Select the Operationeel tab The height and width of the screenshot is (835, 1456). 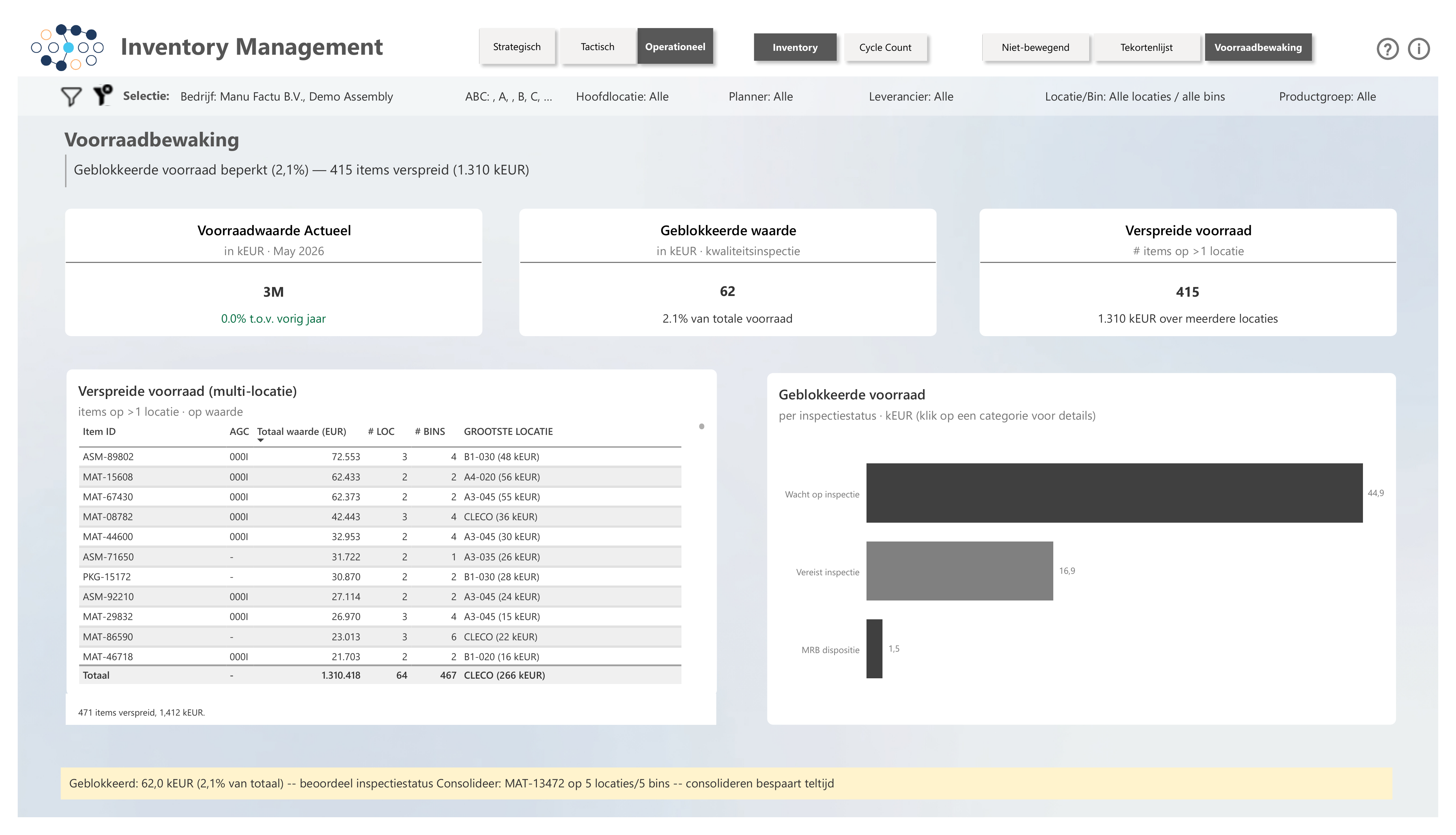675,47
